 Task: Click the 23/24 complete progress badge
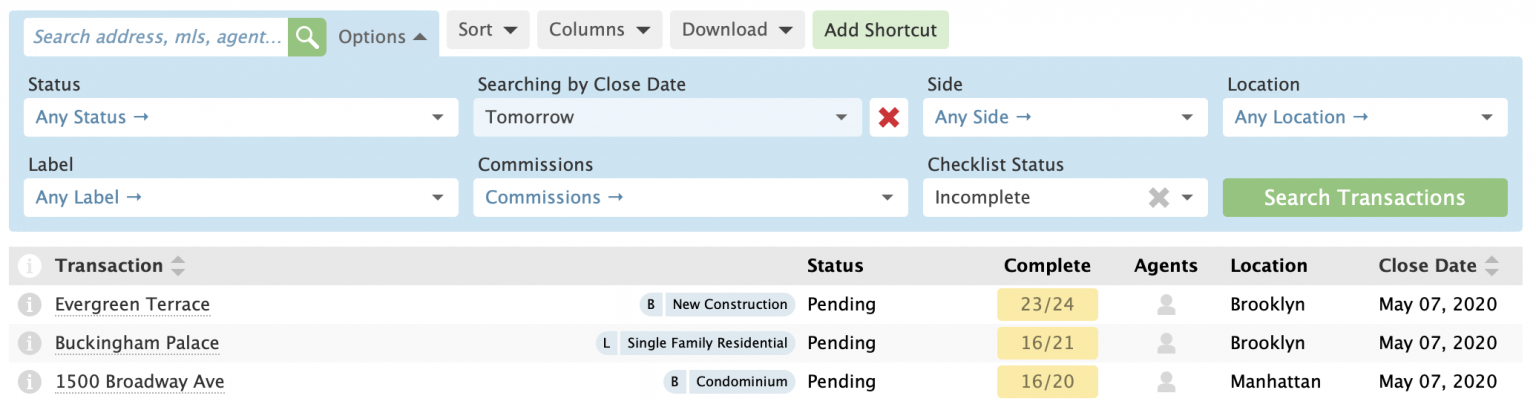pyautogui.click(x=1047, y=304)
